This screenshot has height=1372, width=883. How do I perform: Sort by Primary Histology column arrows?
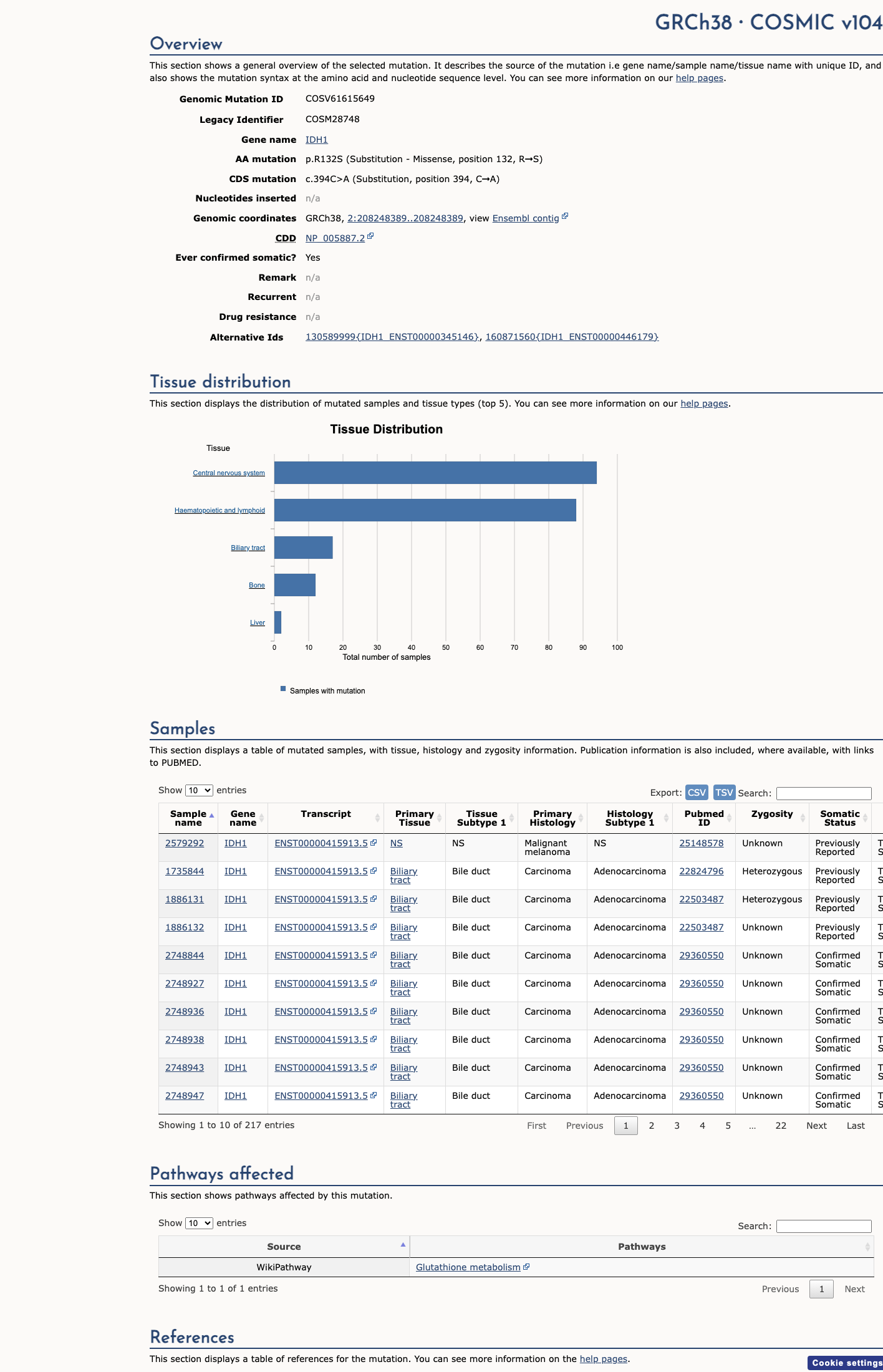click(x=581, y=818)
